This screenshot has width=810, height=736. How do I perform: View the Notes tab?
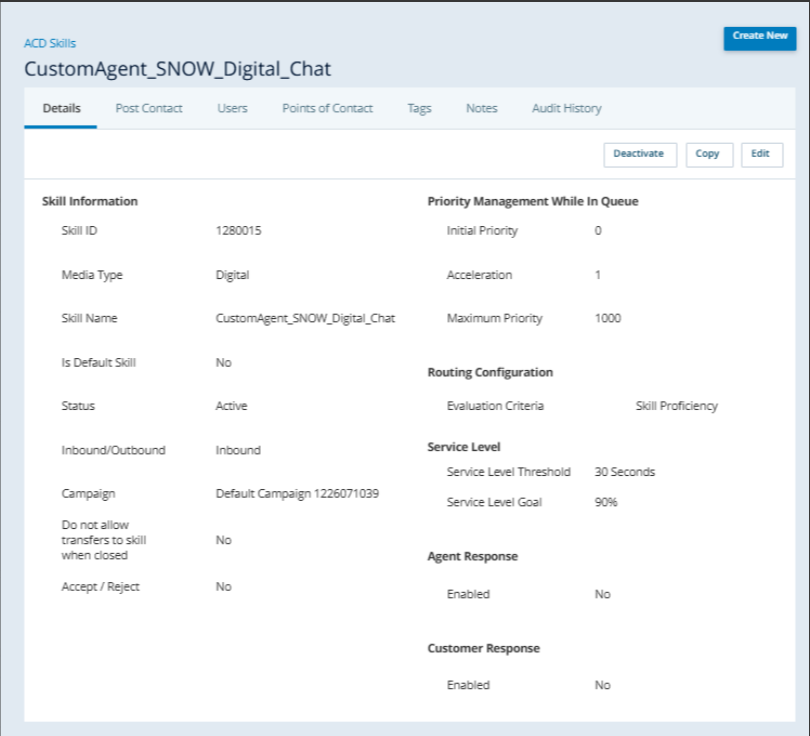pyautogui.click(x=481, y=108)
